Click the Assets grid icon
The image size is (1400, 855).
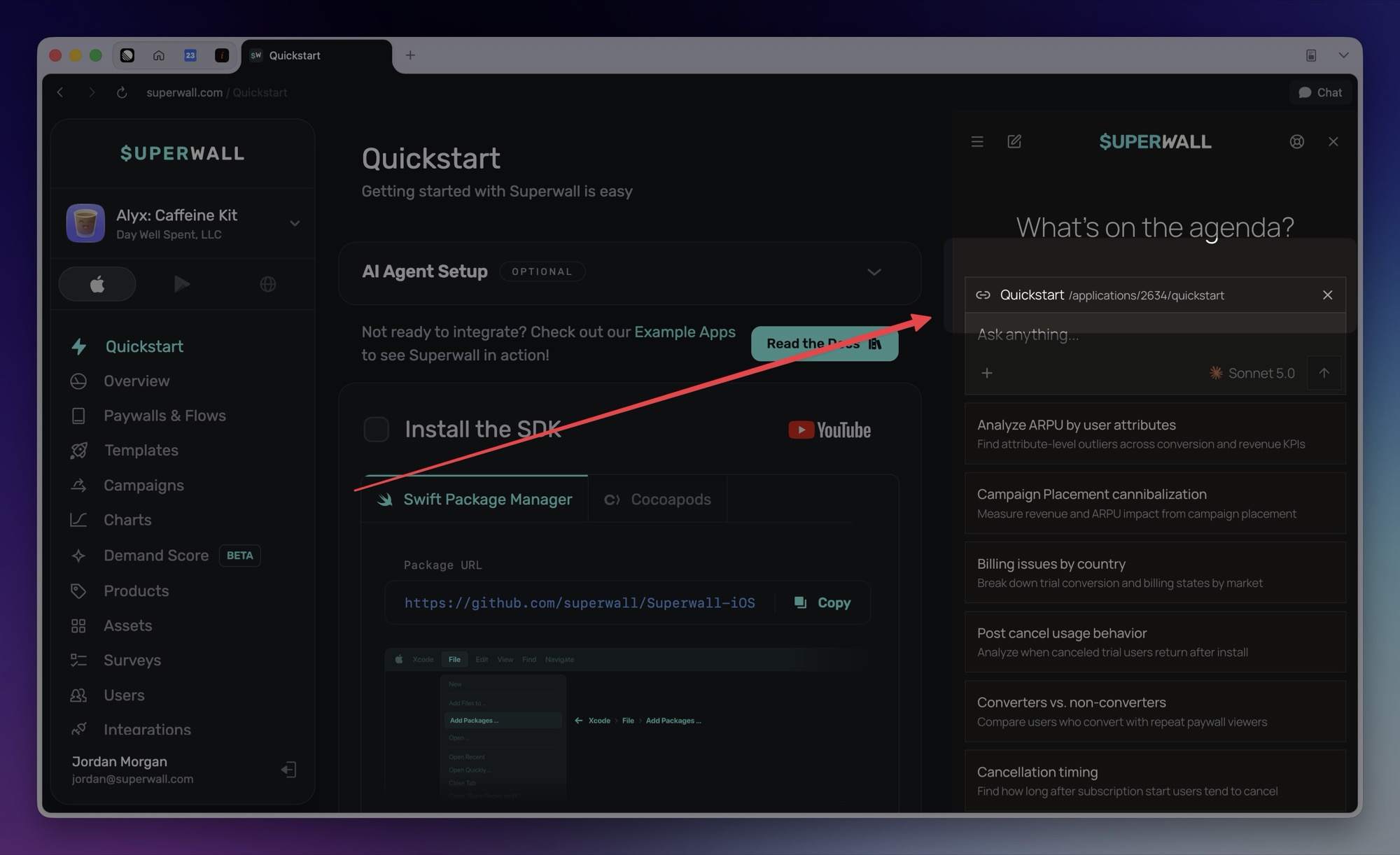[78, 626]
